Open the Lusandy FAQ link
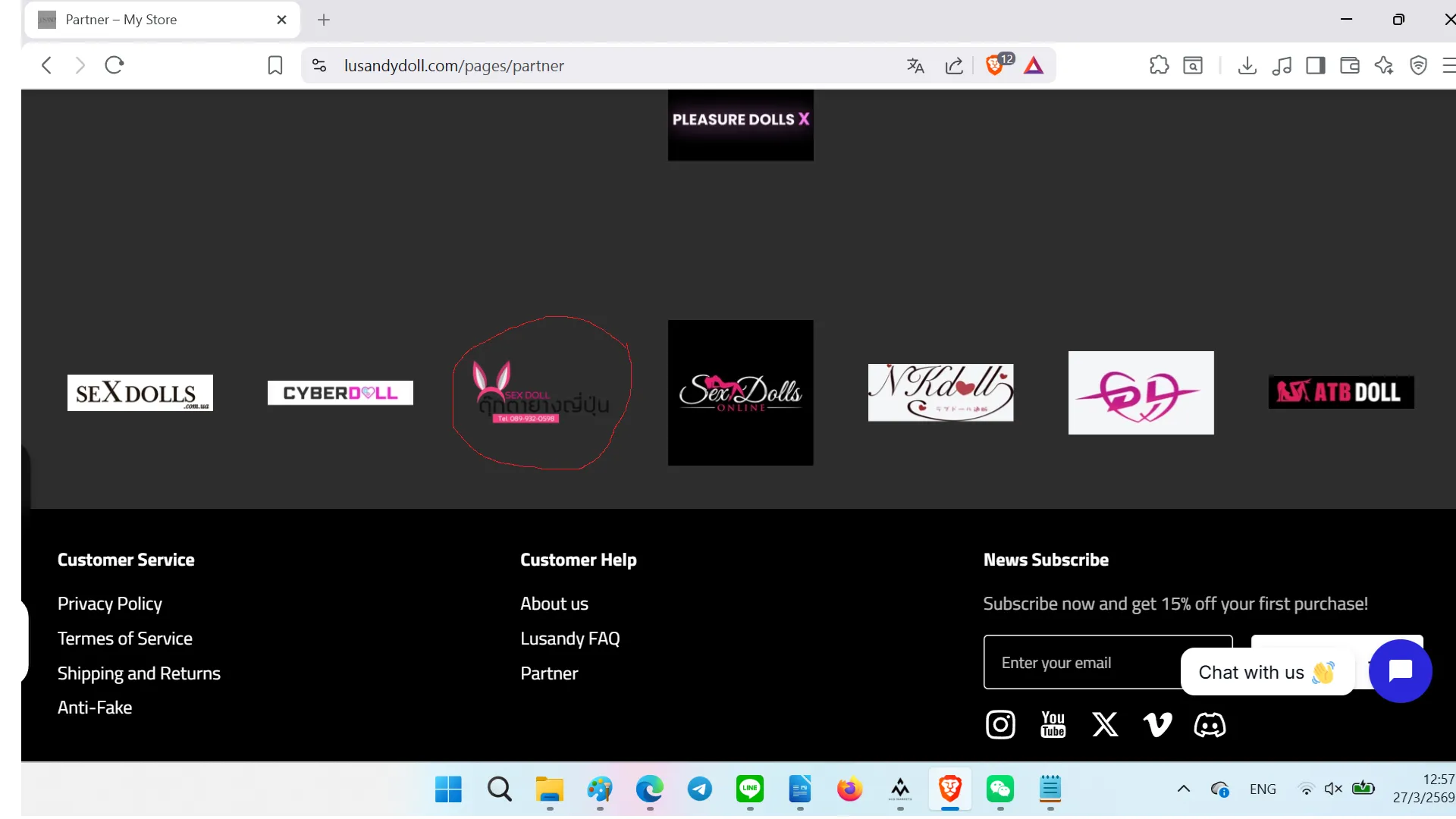1456x819 pixels. (x=570, y=639)
